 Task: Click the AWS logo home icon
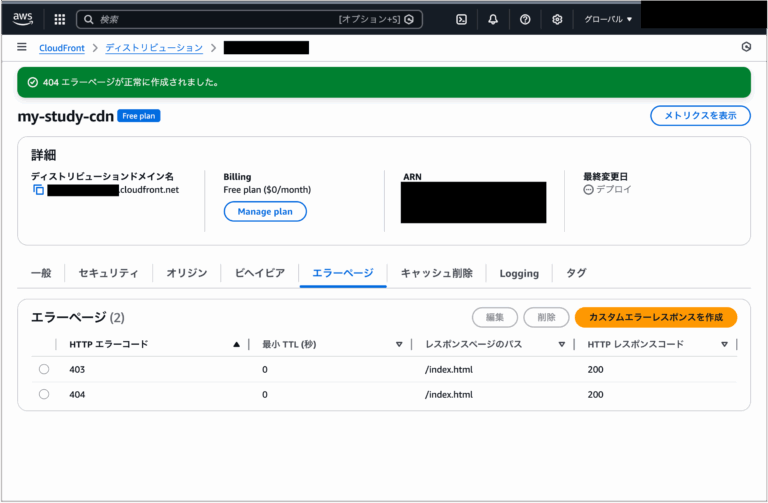coord(23,18)
